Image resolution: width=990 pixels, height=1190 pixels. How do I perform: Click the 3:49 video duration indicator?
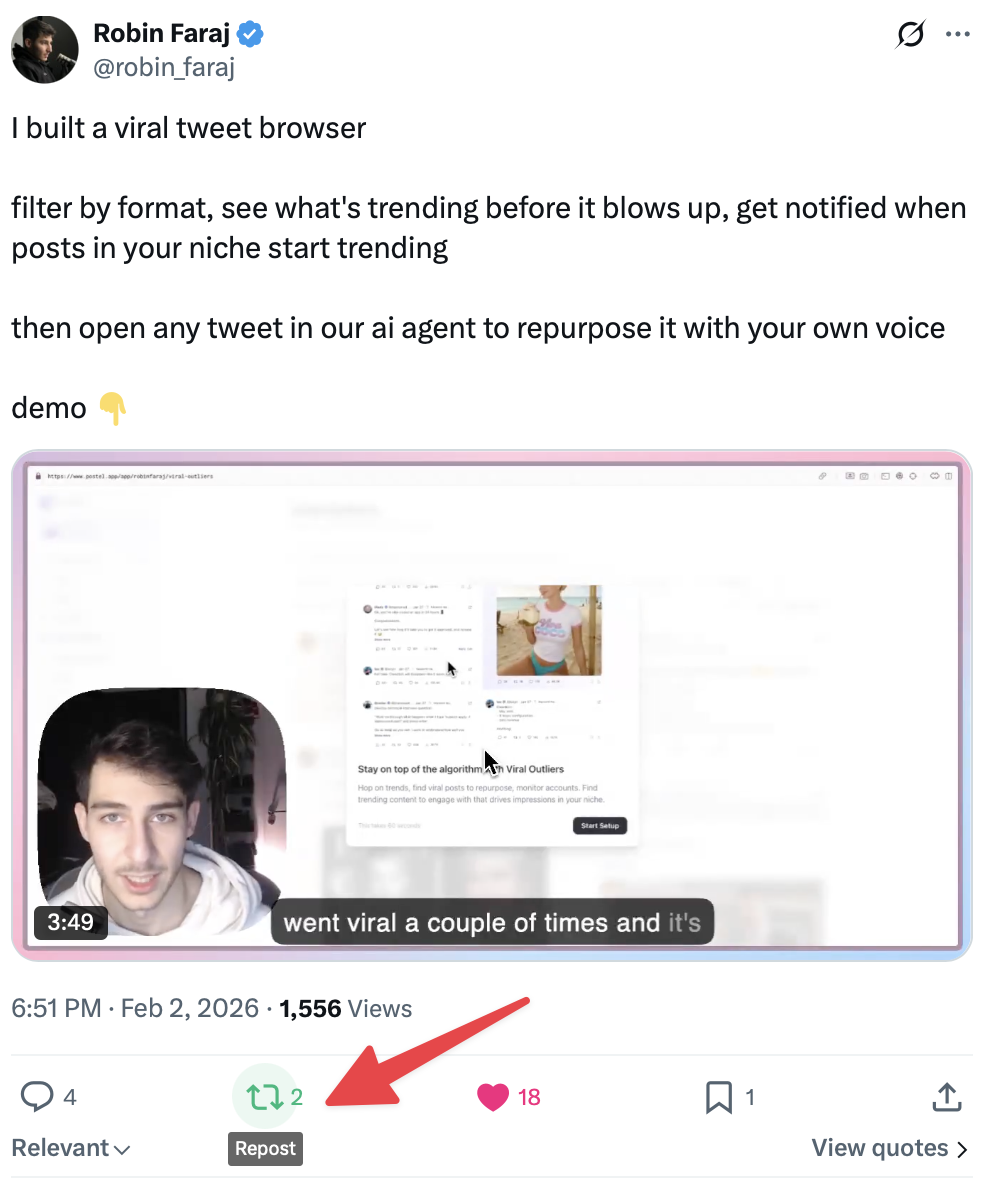tap(70, 923)
